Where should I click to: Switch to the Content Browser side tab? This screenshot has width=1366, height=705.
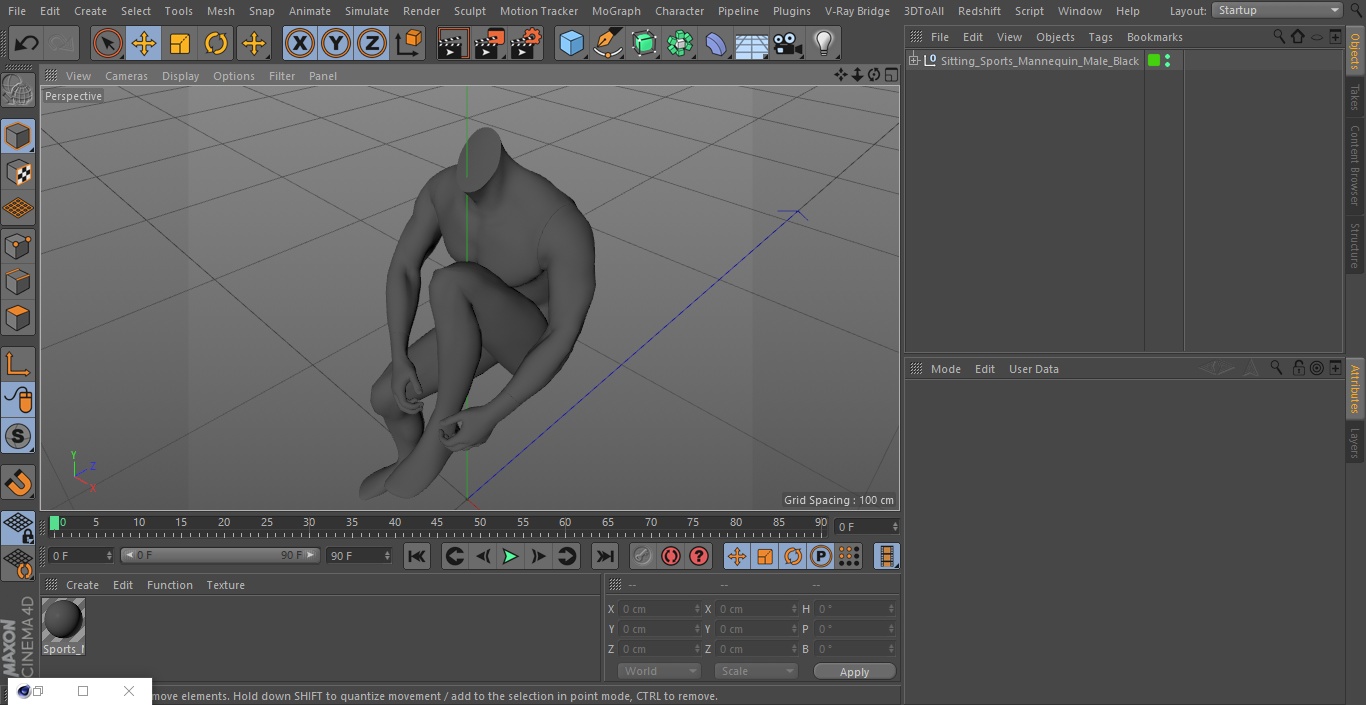coord(1355,165)
